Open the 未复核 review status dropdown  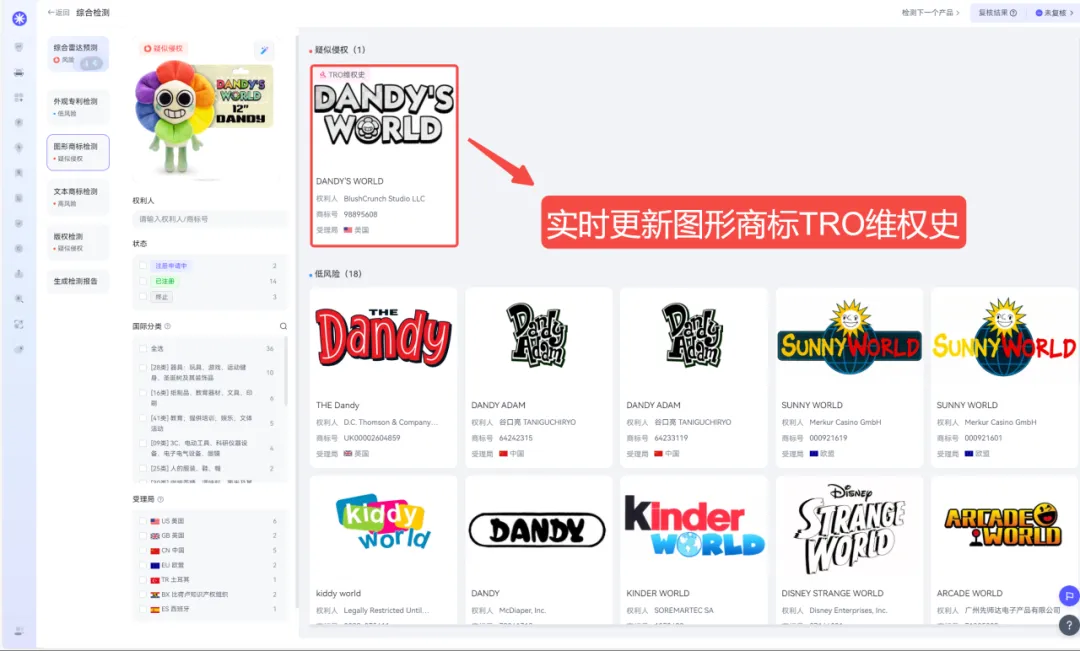pos(1054,12)
